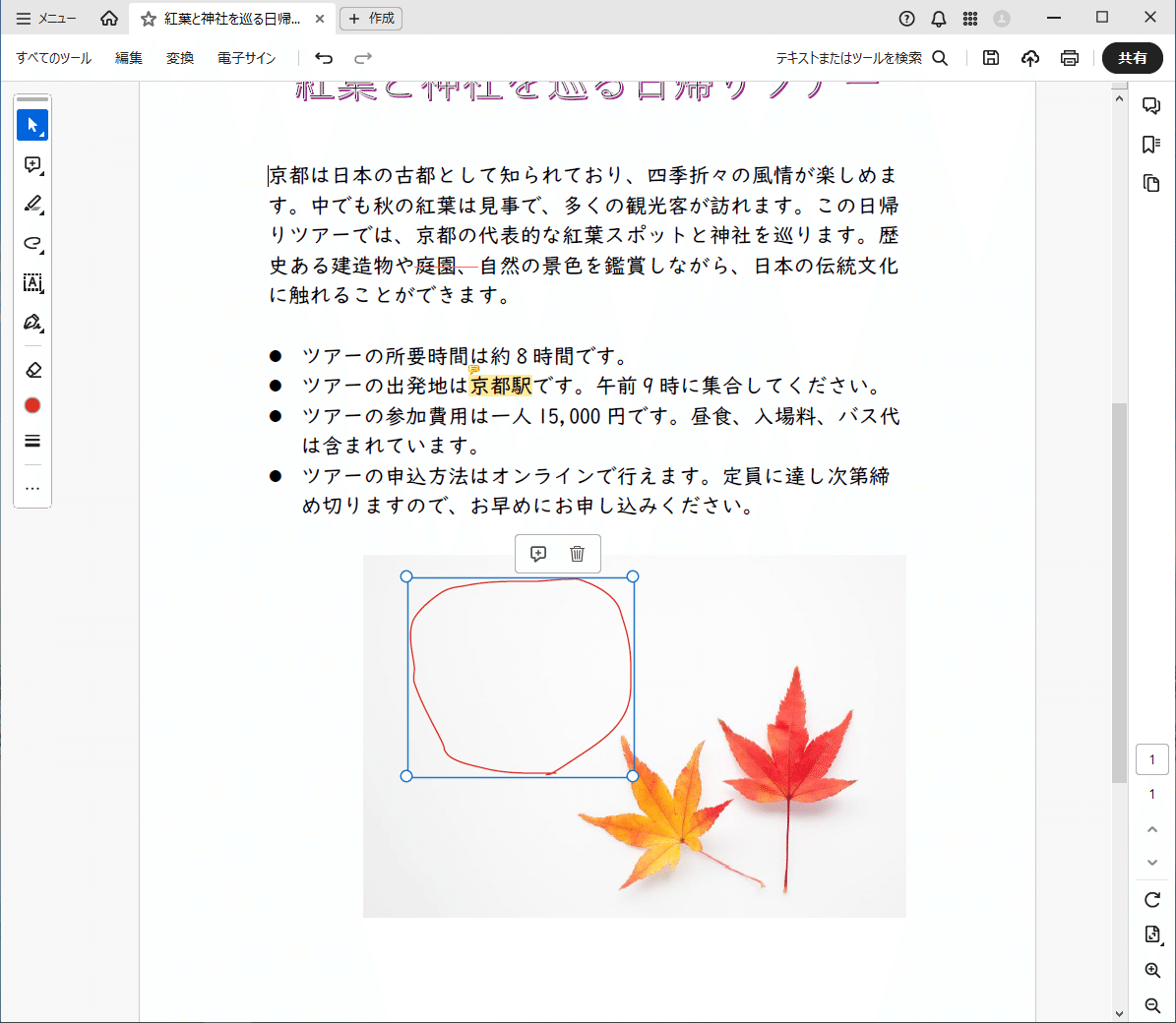Screen dimensions: 1176x1023
Task: Print the document
Action: click(1070, 58)
